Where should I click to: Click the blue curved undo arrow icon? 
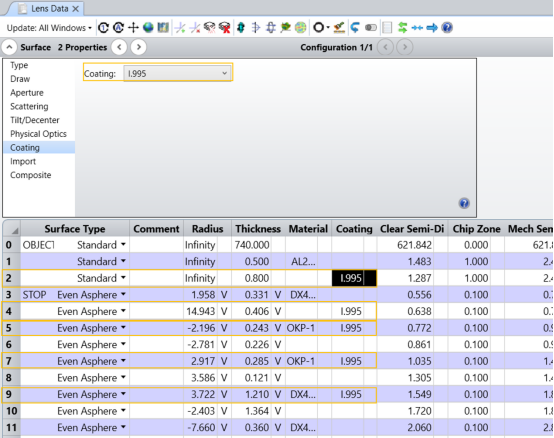(x=355, y=28)
